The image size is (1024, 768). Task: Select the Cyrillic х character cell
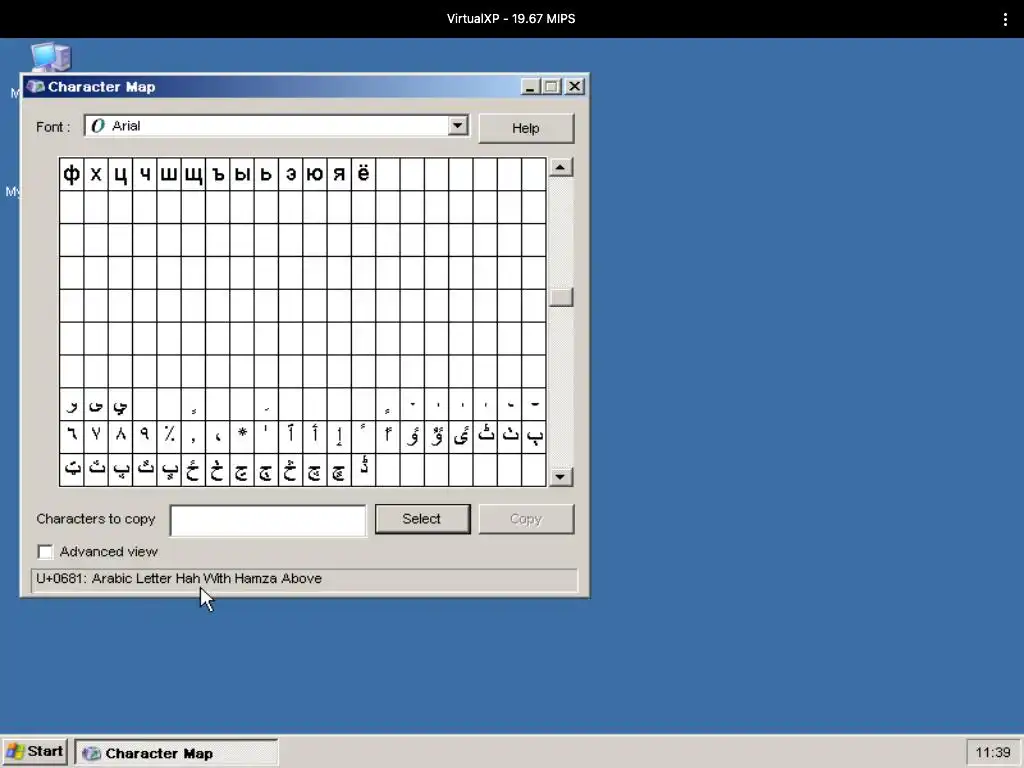[x=96, y=174]
